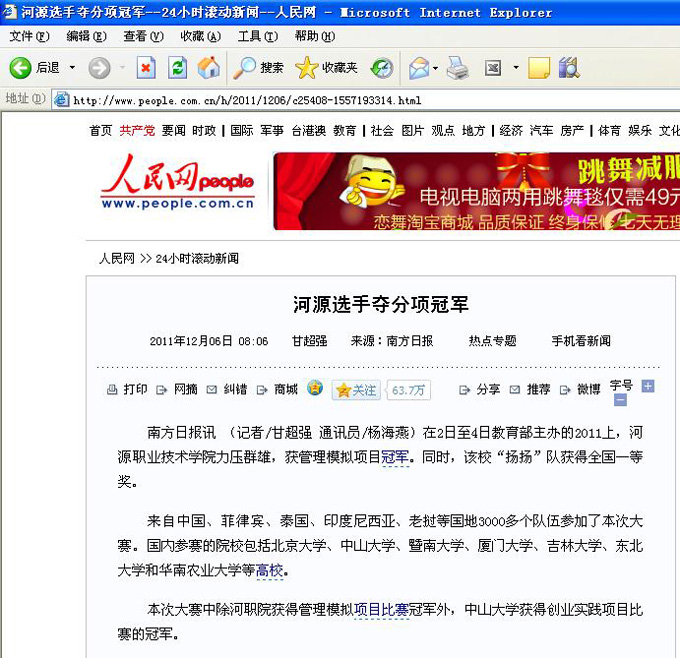Viewport: 680px width, 658px height.
Task: Open the History toolbar icon
Action: 382,68
